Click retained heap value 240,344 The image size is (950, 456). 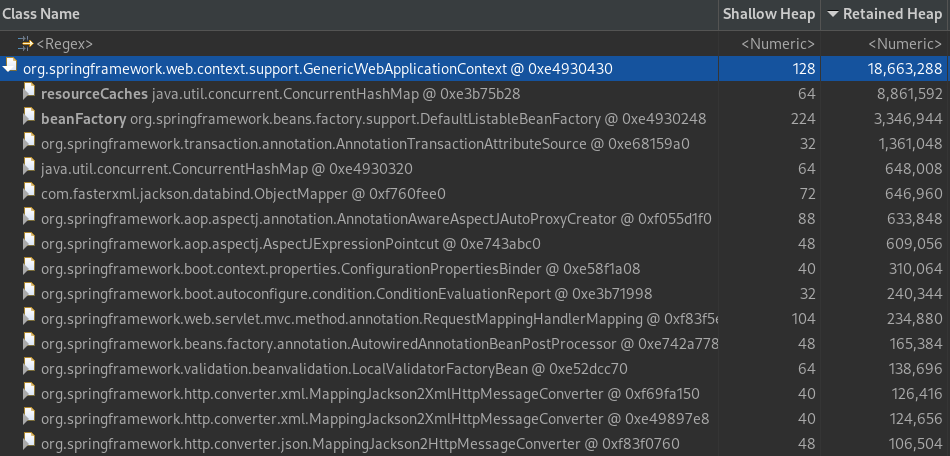915,294
